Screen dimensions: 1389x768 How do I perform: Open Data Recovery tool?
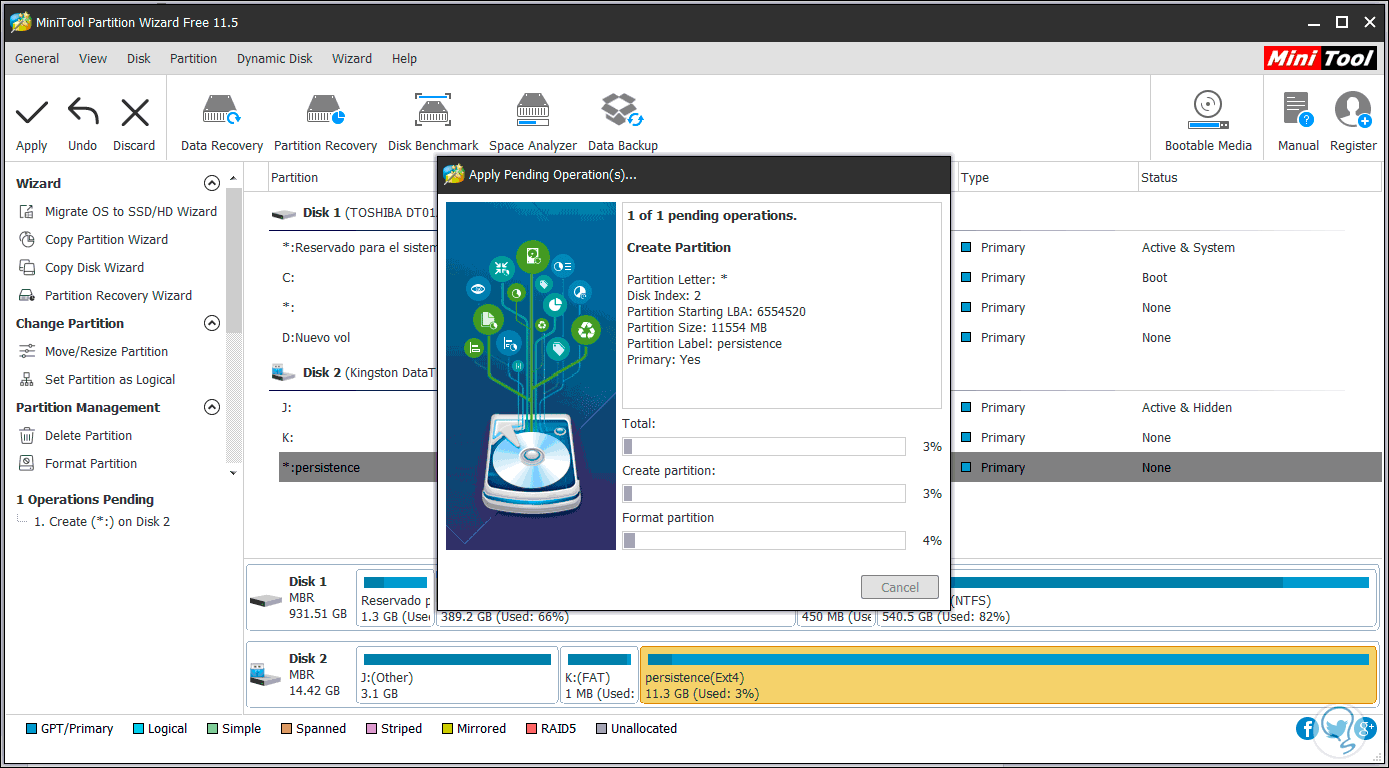click(221, 110)
